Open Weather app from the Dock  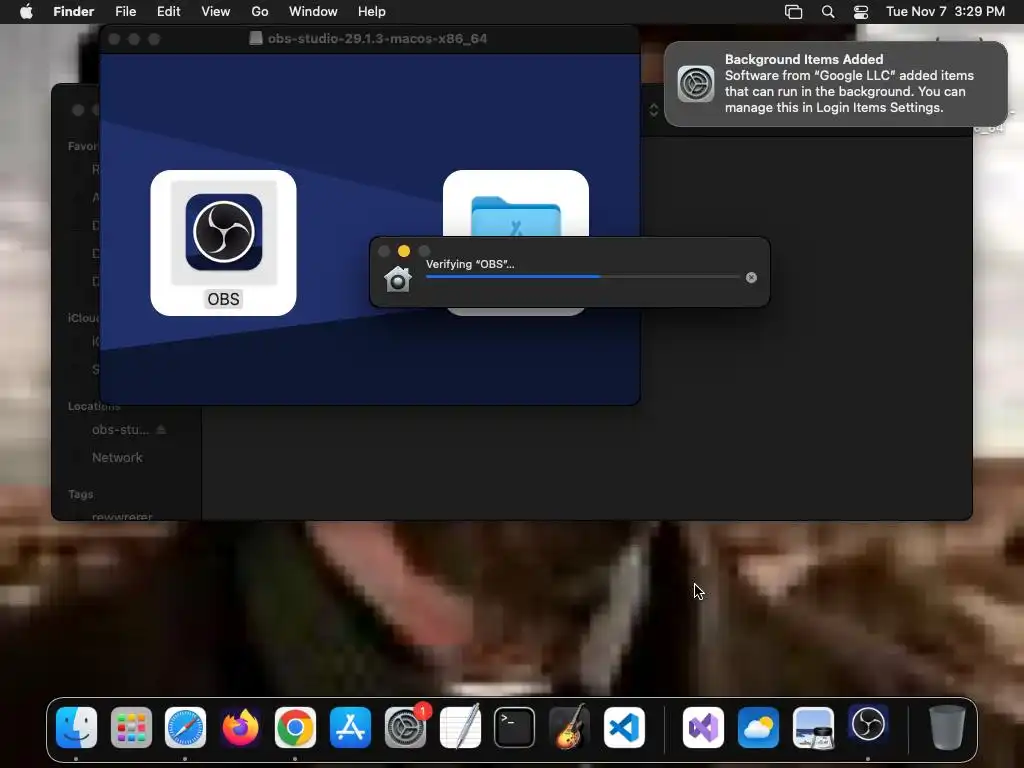[x=758, y=728]
